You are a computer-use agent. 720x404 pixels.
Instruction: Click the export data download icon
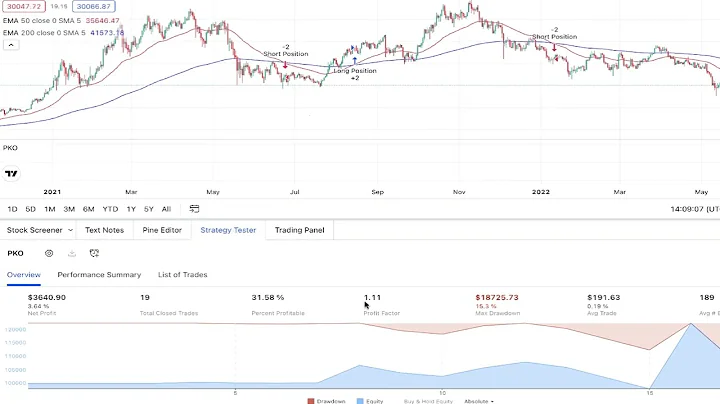click(x=72, y=253)
